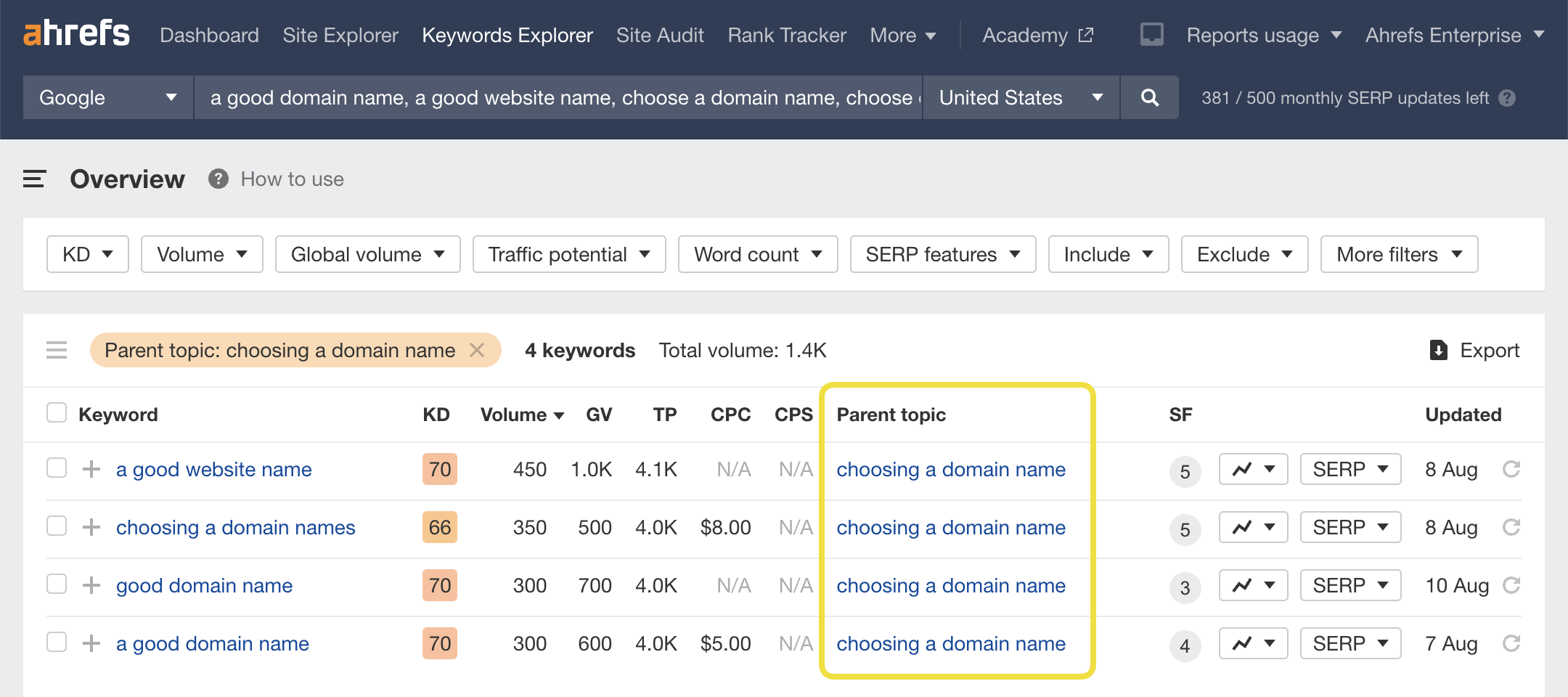
Task: Click the keywords search input field
Action: 558,97
